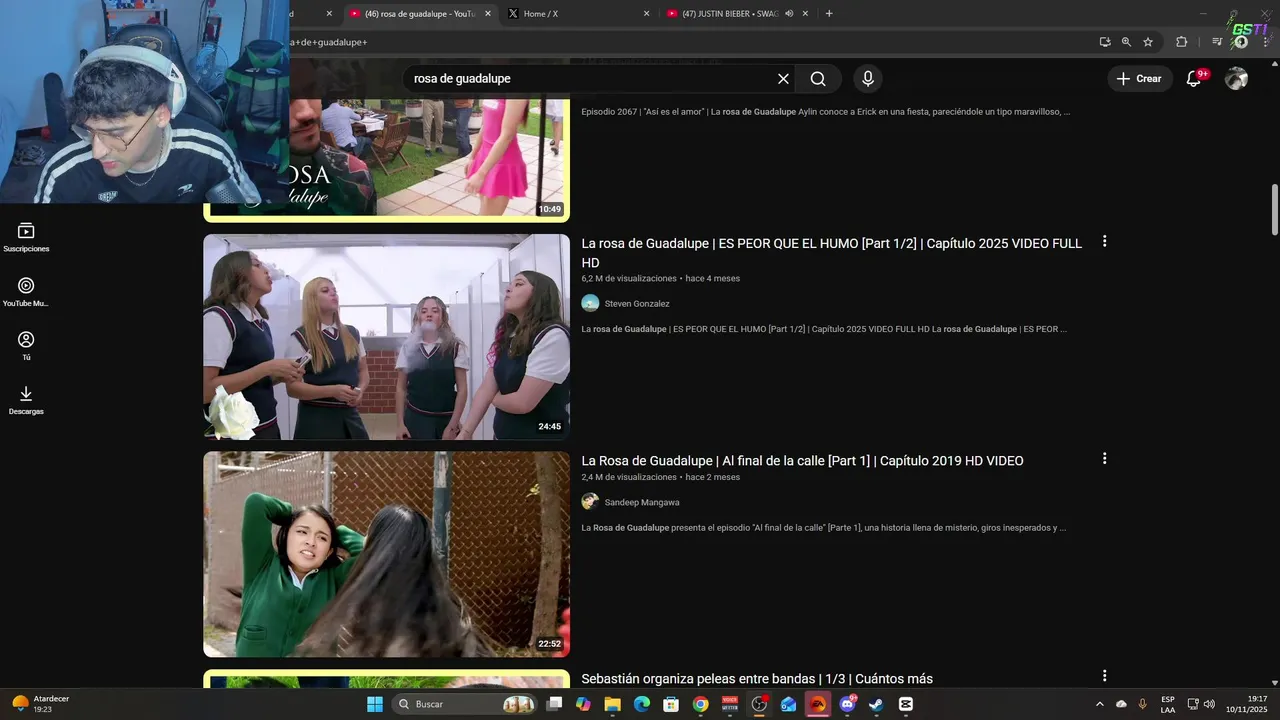Close the JUSTIN BIEBER tab
Screen dimensions: 1280x720
806,14
